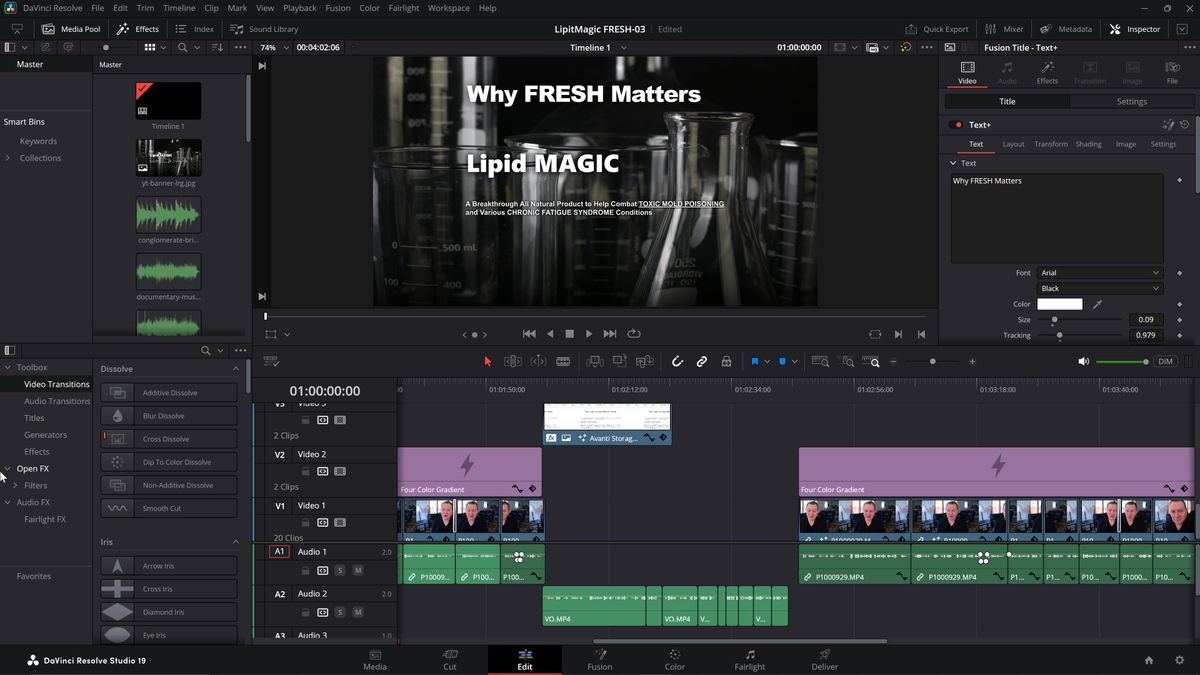Click the linked selection chain icon

[x=702, y=361]
